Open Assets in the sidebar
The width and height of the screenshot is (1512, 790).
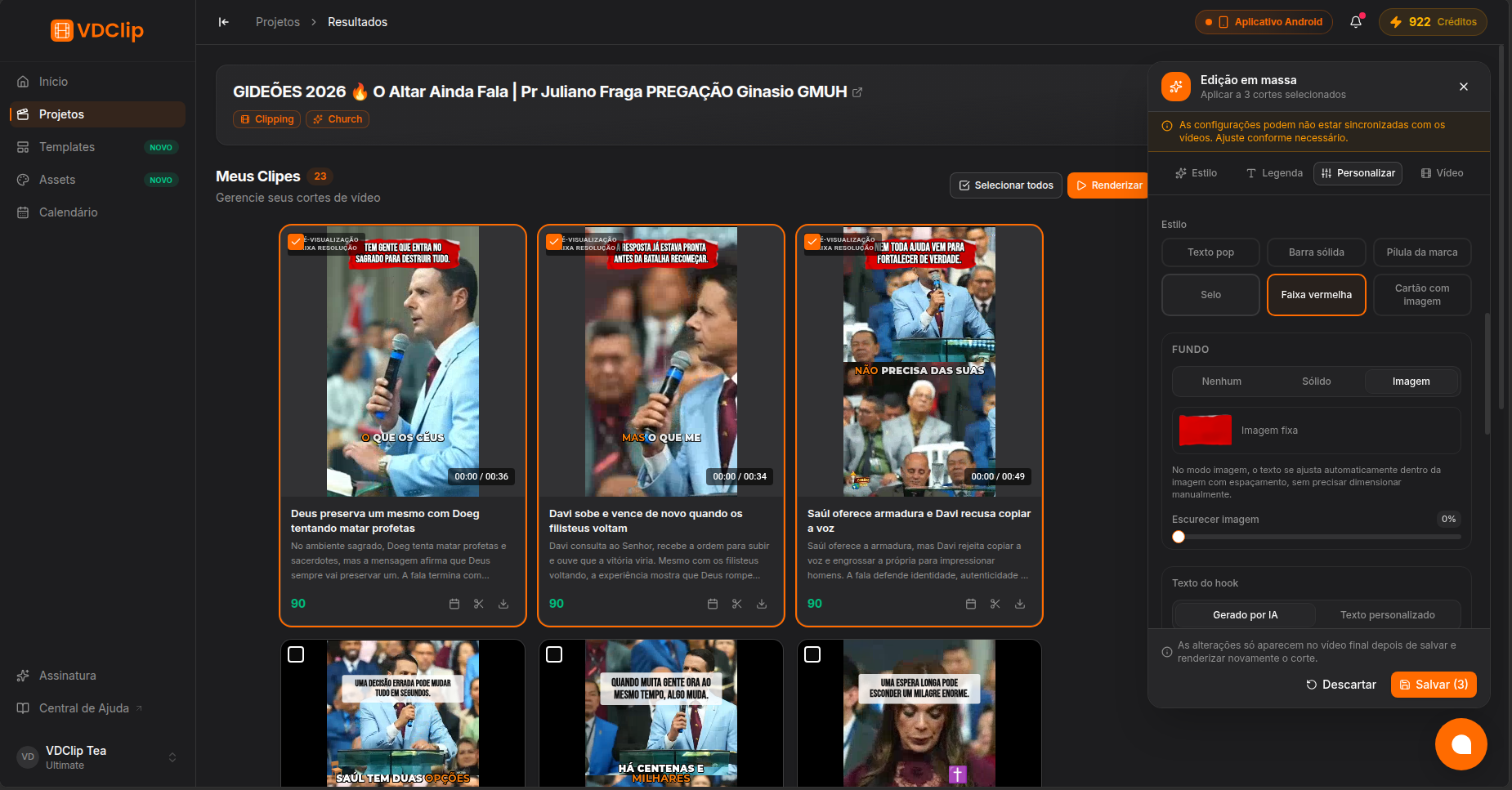pyautogui.click(x=97, y=180)
